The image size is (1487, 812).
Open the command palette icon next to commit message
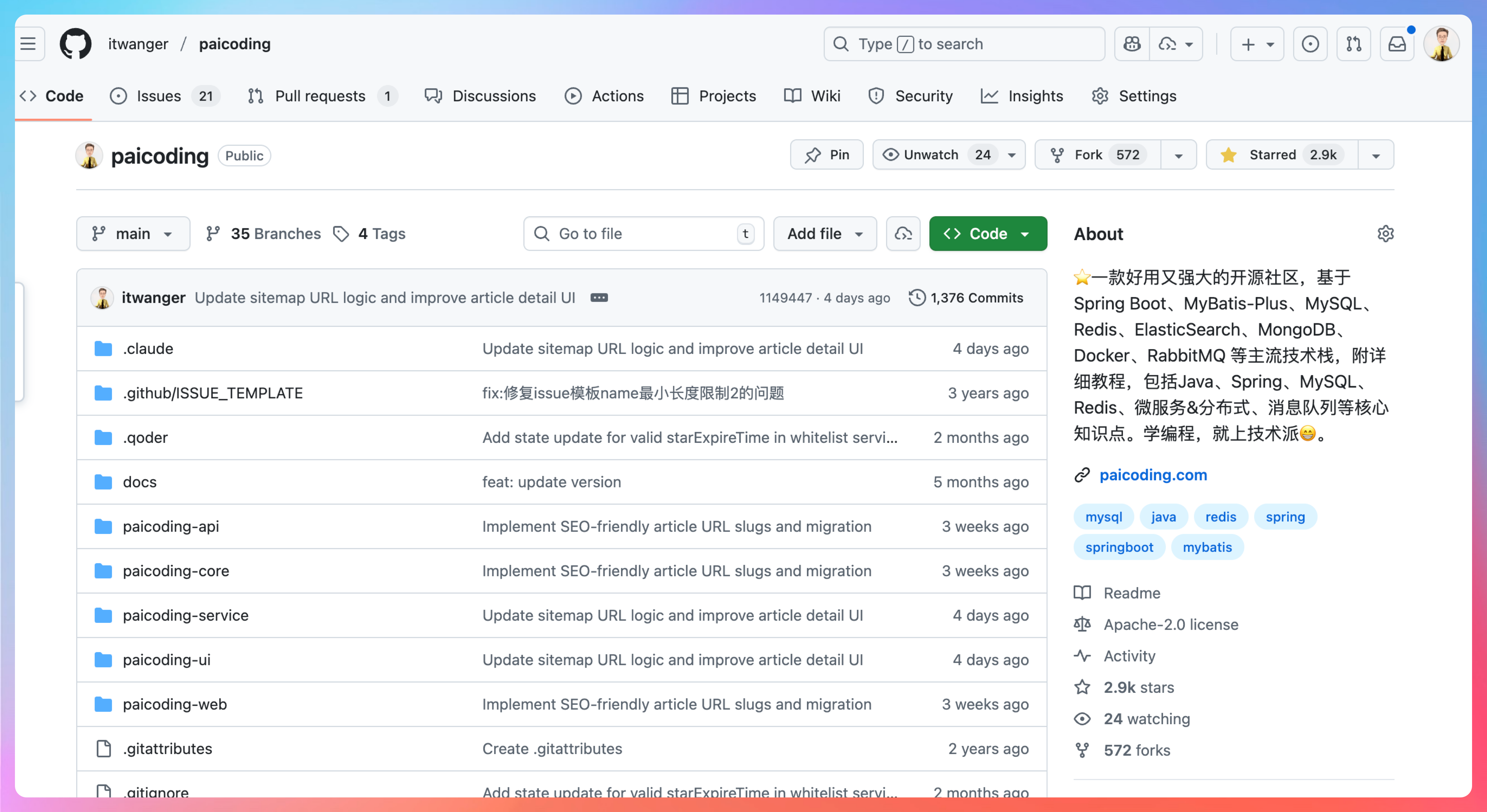click(598, 297)
